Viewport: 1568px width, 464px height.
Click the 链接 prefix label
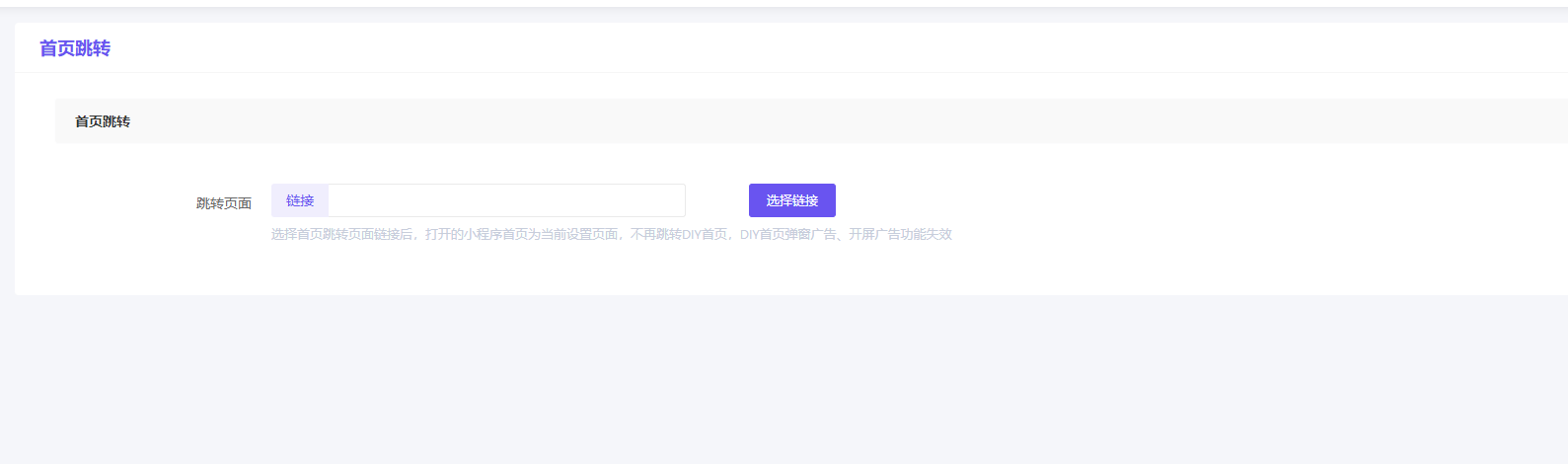[x=300, y=200]
